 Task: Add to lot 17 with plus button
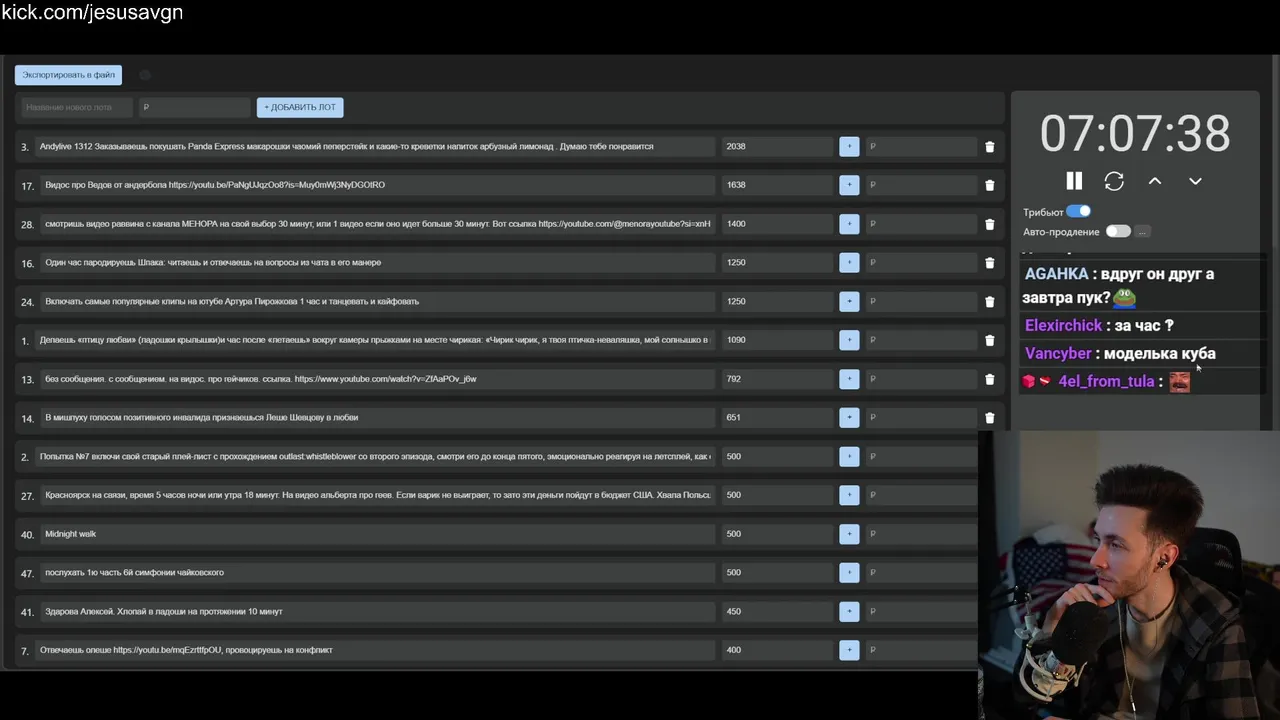(849, 185)
